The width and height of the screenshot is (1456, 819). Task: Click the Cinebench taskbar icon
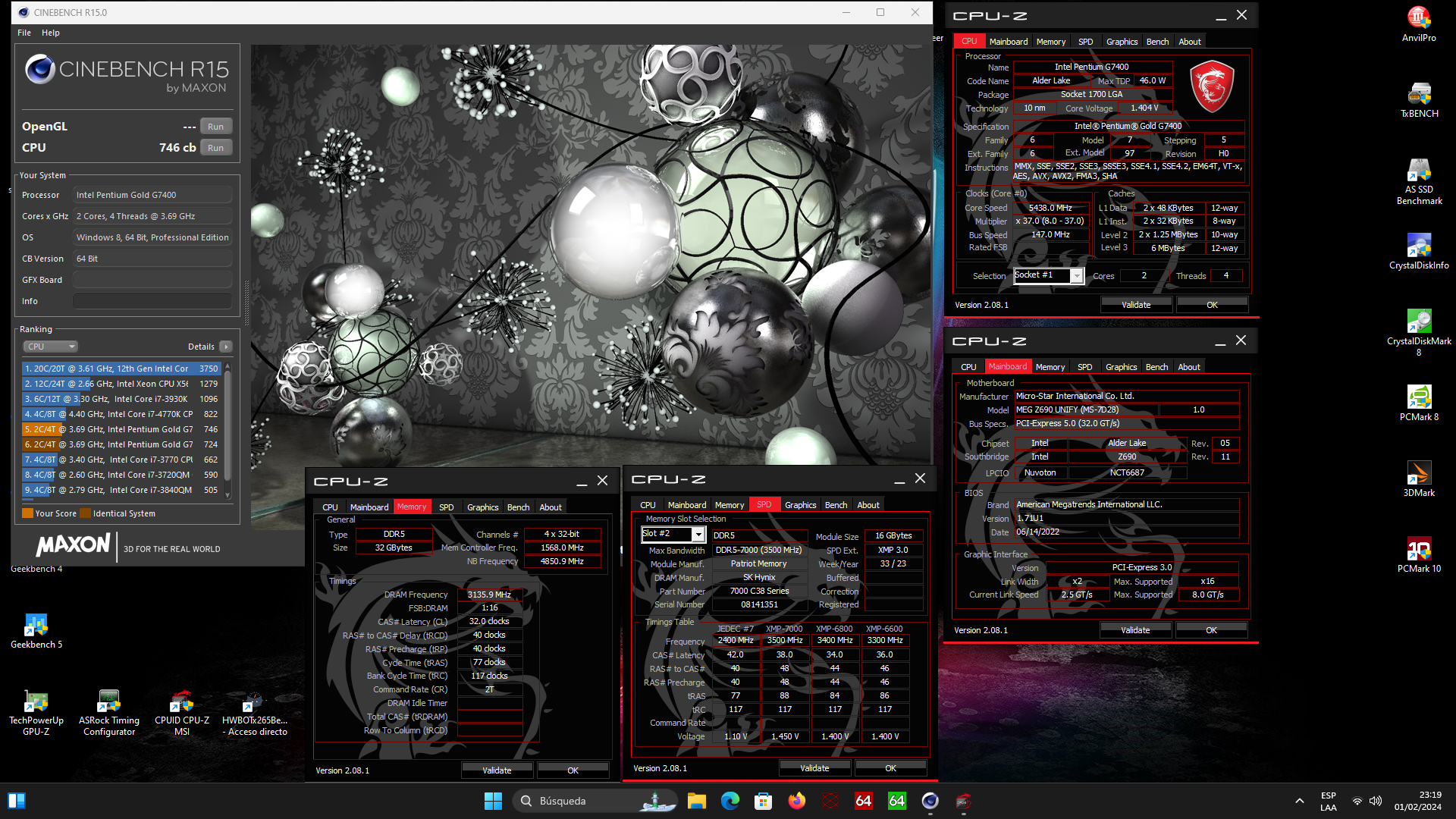[x=930, y=801]
